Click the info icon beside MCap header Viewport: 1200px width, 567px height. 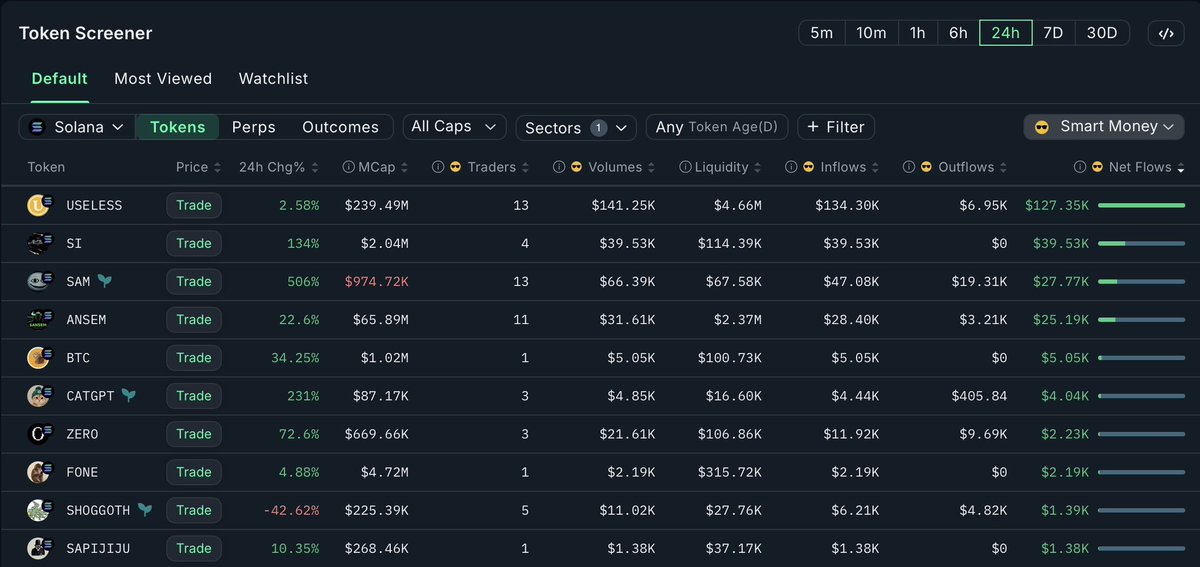(348, 167)
